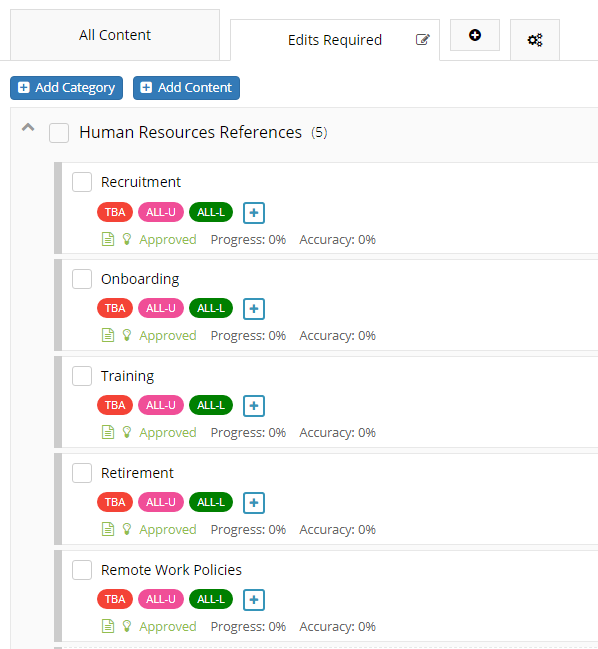Click the Add Category button
Viewport: 598px width, 649px height.
click(67, 88)
